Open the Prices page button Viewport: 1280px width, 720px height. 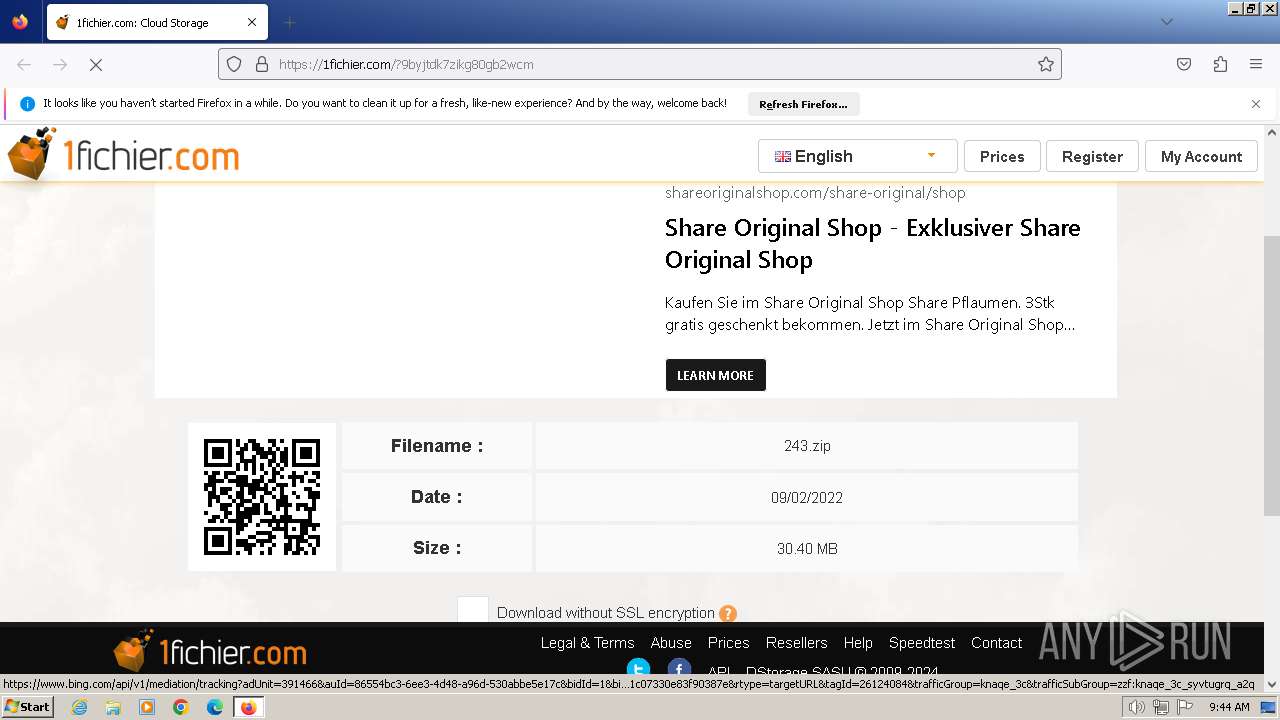click(x=1002, y=156)
